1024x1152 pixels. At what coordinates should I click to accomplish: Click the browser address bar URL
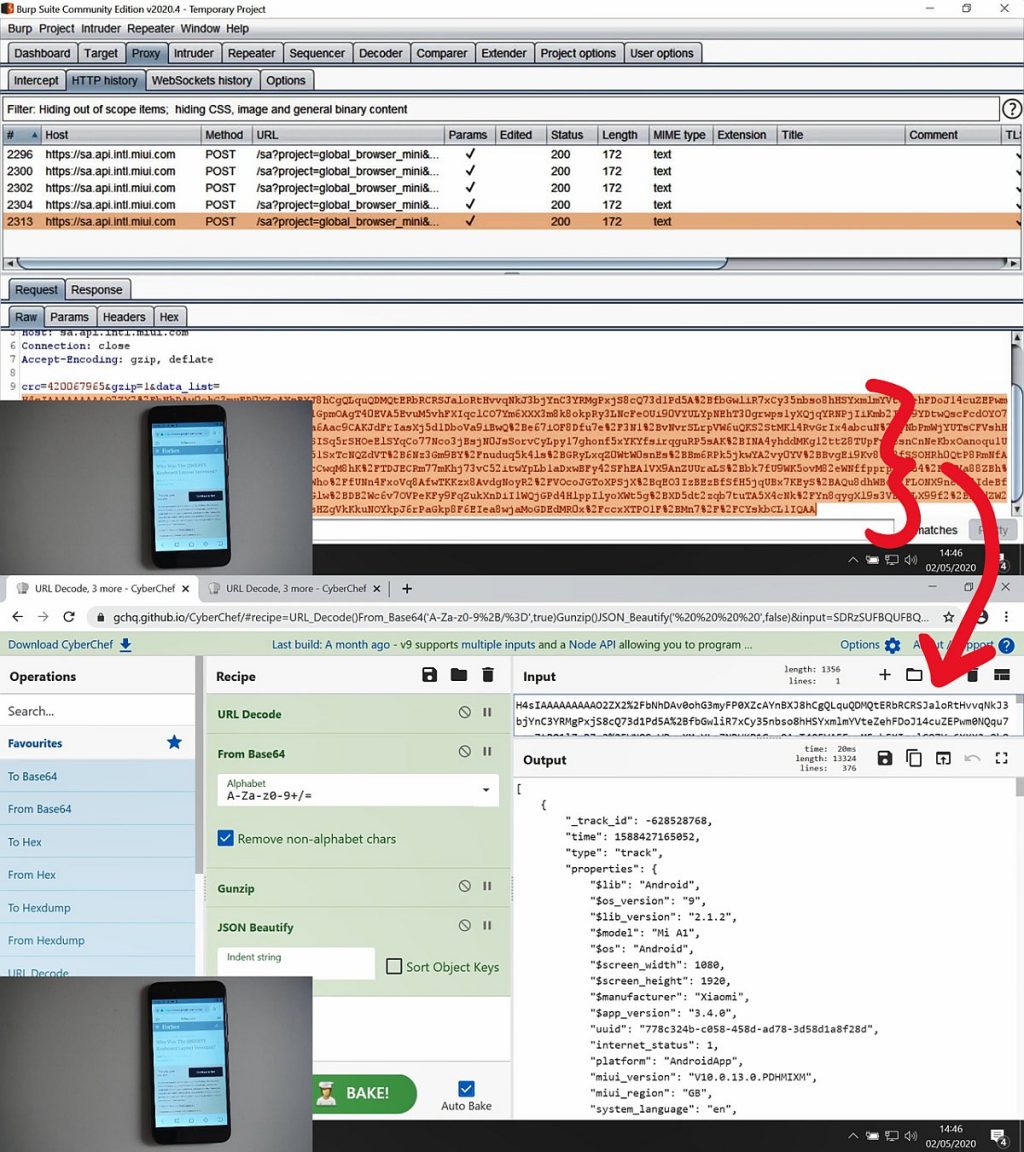point(522,617)
